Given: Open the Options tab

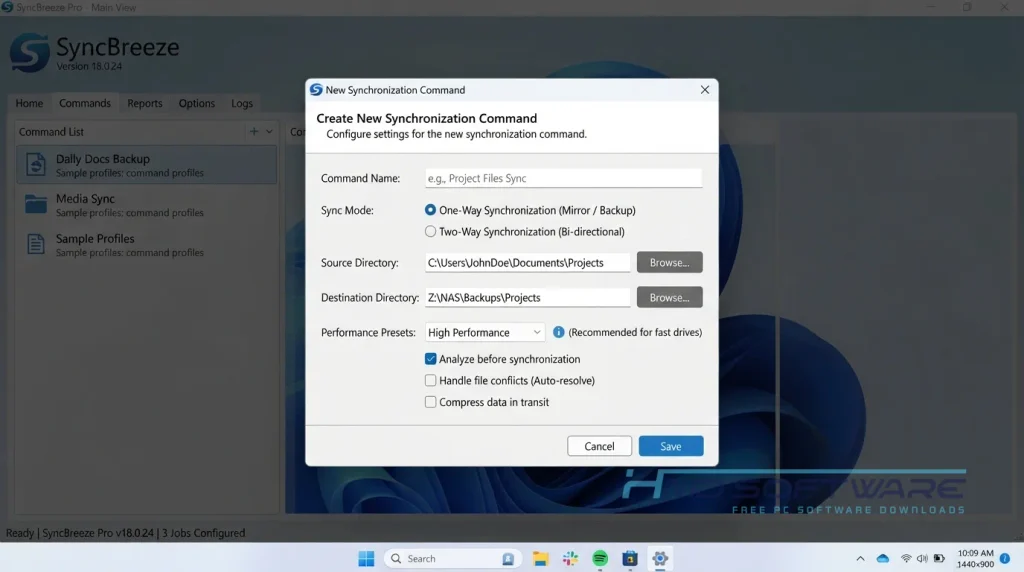Looking at the screenshot, I should [197, 103].
